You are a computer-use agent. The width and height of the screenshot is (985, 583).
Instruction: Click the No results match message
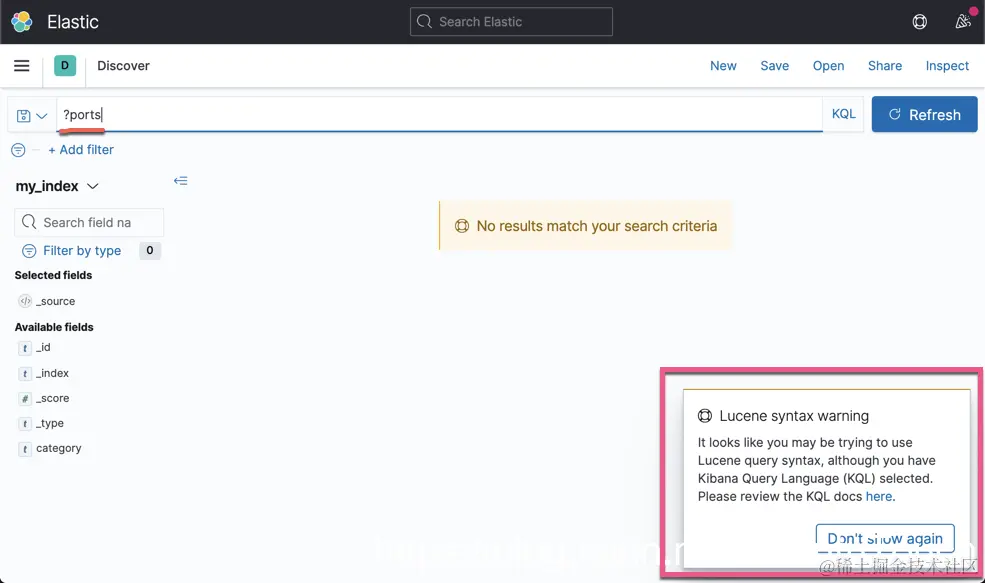click(596, 226)
